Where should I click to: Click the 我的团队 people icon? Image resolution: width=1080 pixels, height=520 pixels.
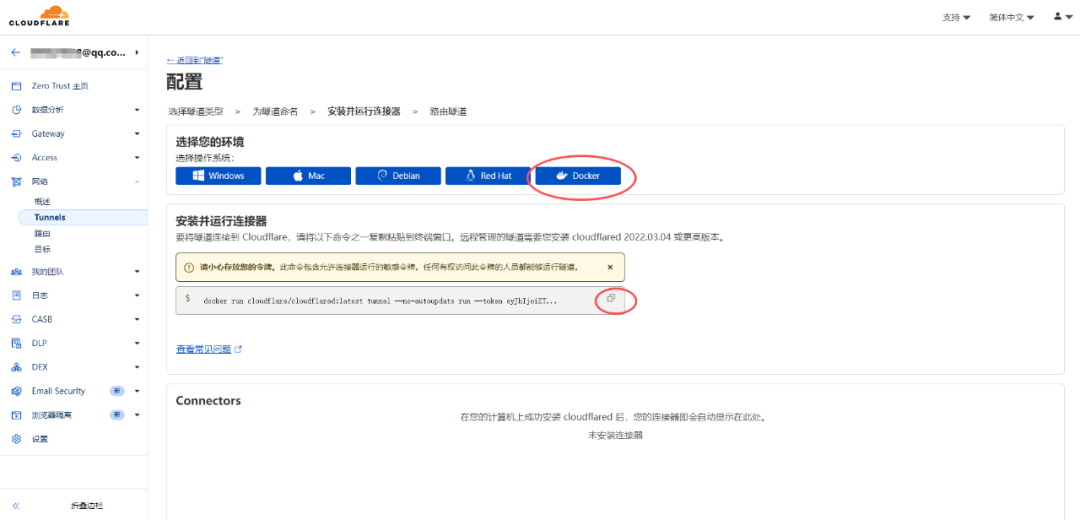pos(17,272)
